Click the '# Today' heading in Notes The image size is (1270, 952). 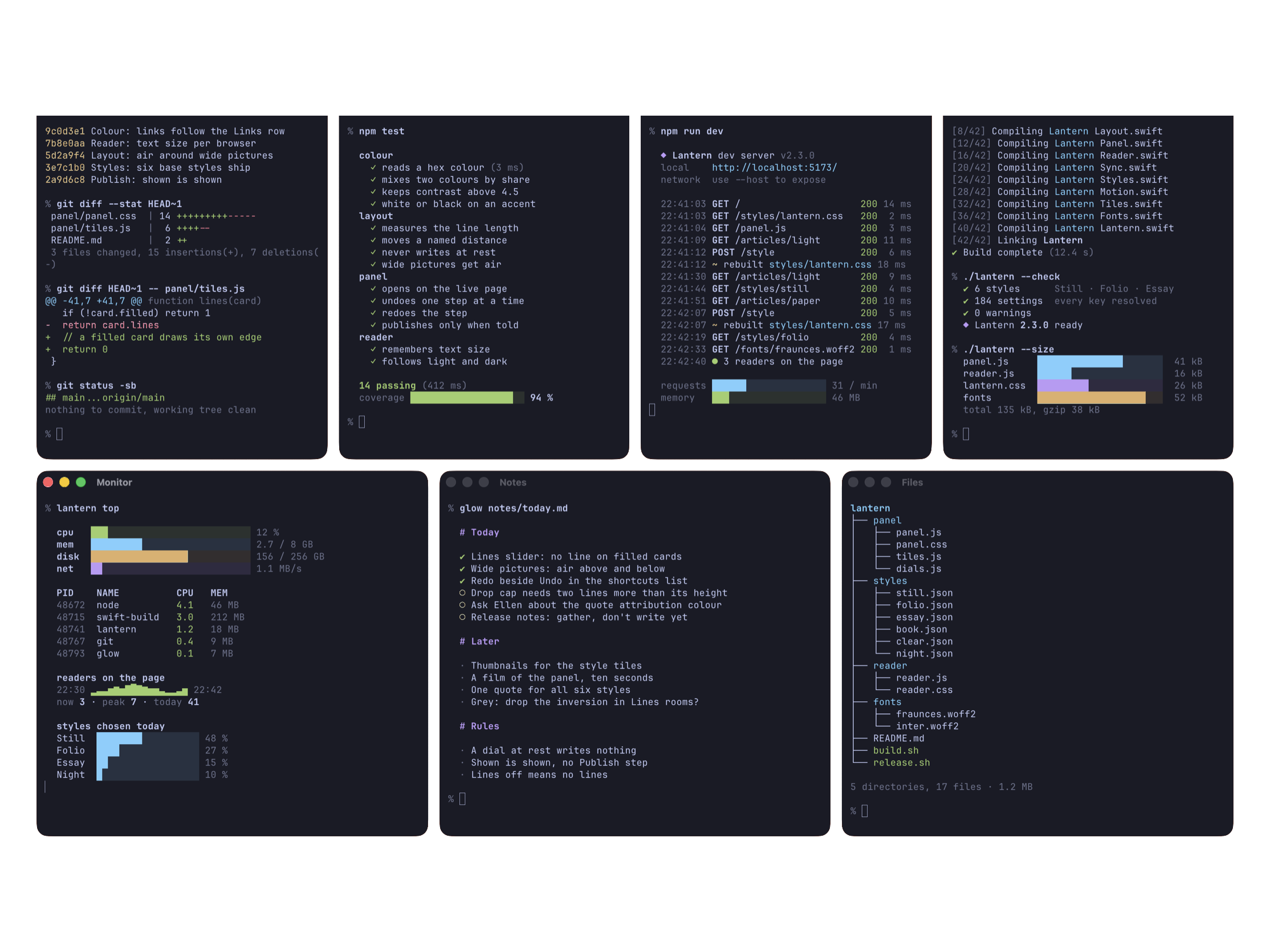[x=479, y=533]
